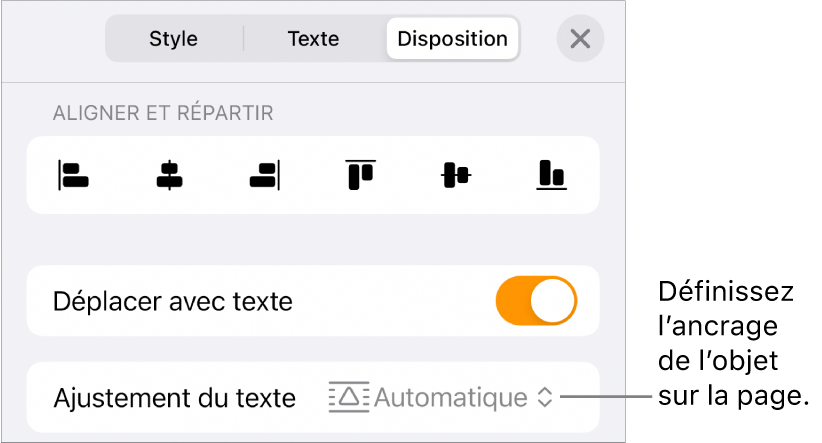Switch to the Style tab
This screenshot has width=822, height=443.
(173, 39)
